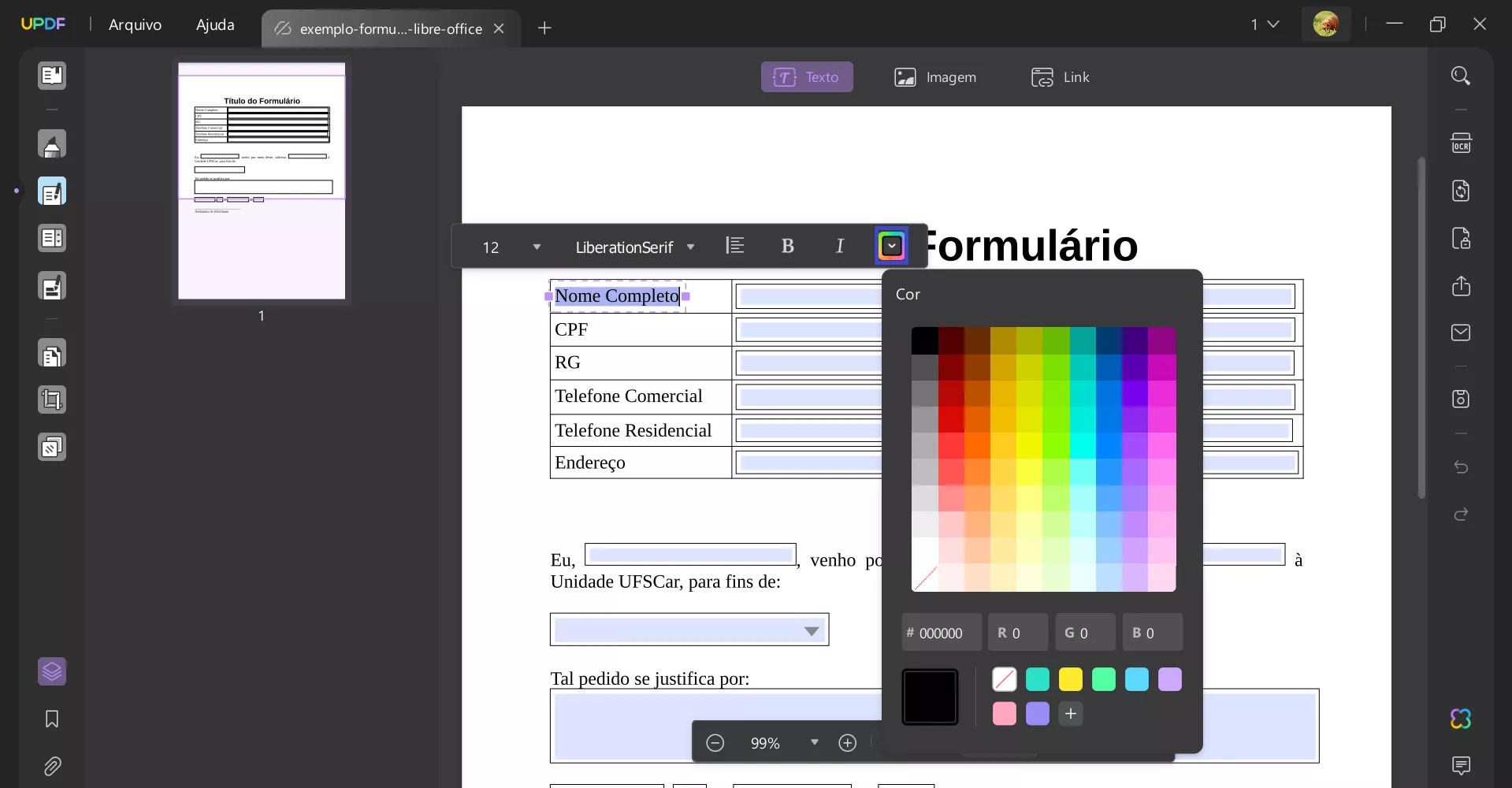Click the R value field
The height and width of the screenshot is (788, 1512).
[1018, 632]
